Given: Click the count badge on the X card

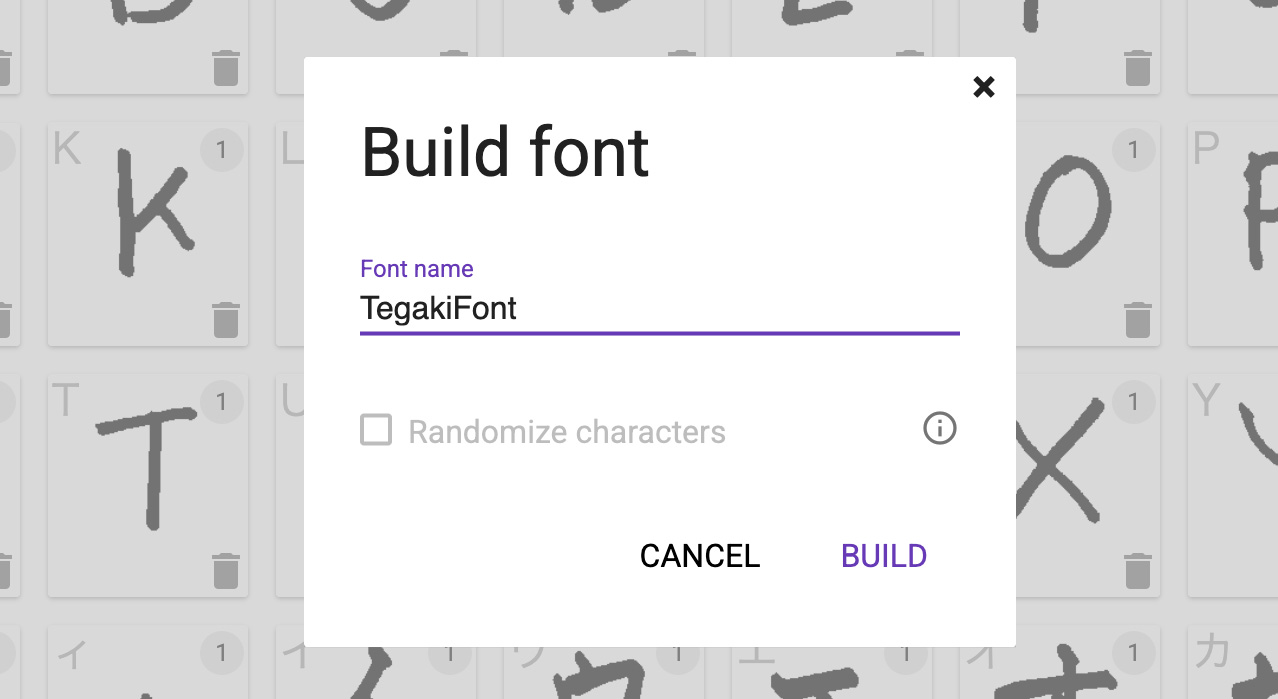Looking at the screenshot, I should (x=1133, y=402).
